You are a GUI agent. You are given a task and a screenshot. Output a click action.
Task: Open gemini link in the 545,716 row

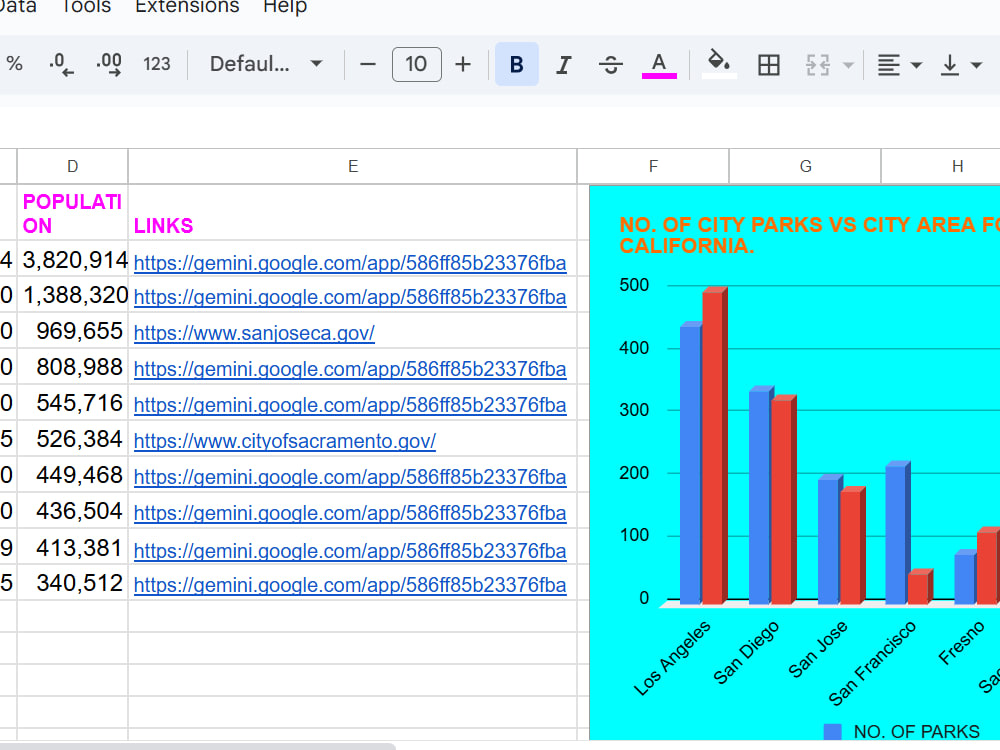click(x=349, y=405)
